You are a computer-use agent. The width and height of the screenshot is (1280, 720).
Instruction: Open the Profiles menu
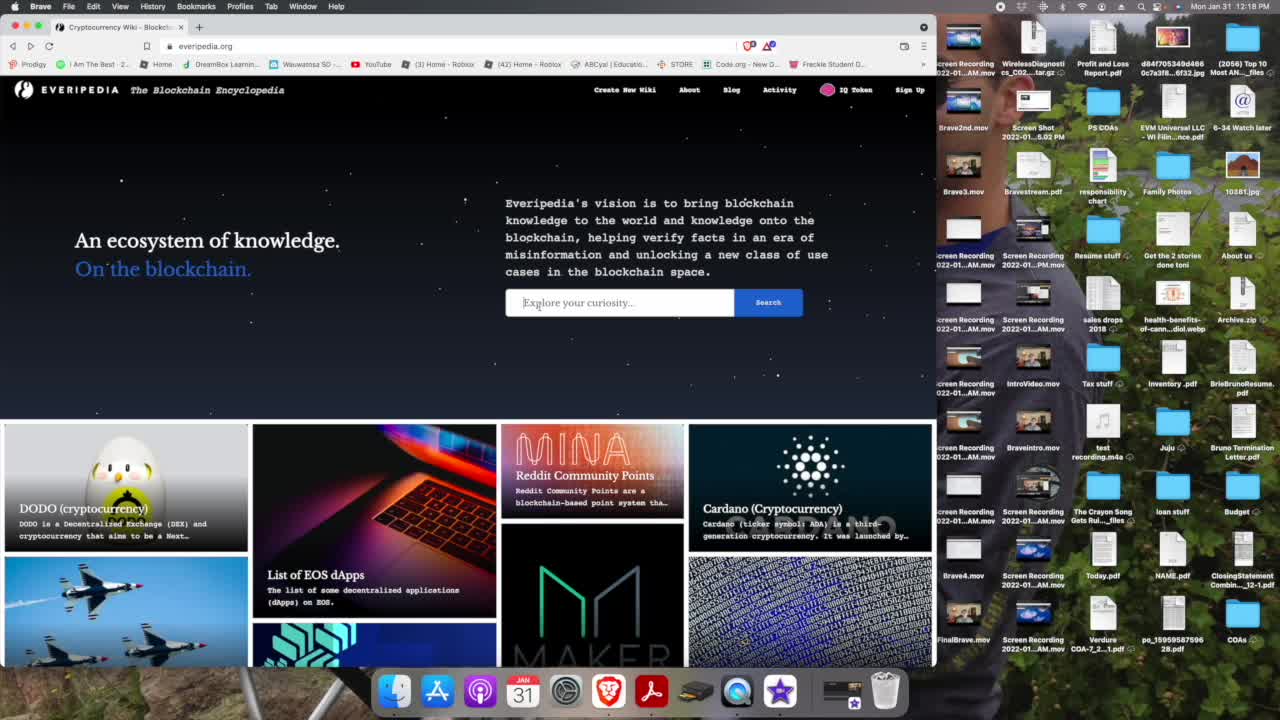[x=240, y=6]
